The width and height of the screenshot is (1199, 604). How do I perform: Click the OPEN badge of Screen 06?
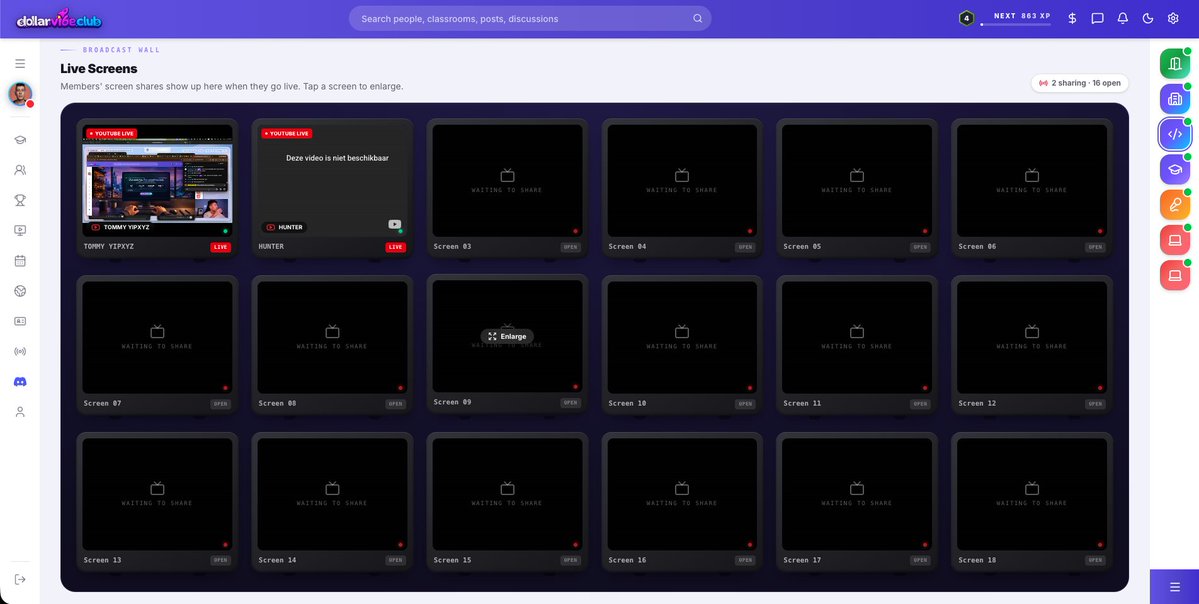[x=1096, y=247]
